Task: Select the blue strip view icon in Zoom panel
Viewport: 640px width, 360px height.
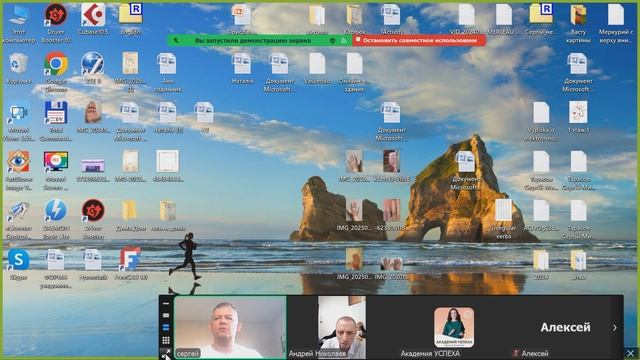Action: (x=166, y=327)
